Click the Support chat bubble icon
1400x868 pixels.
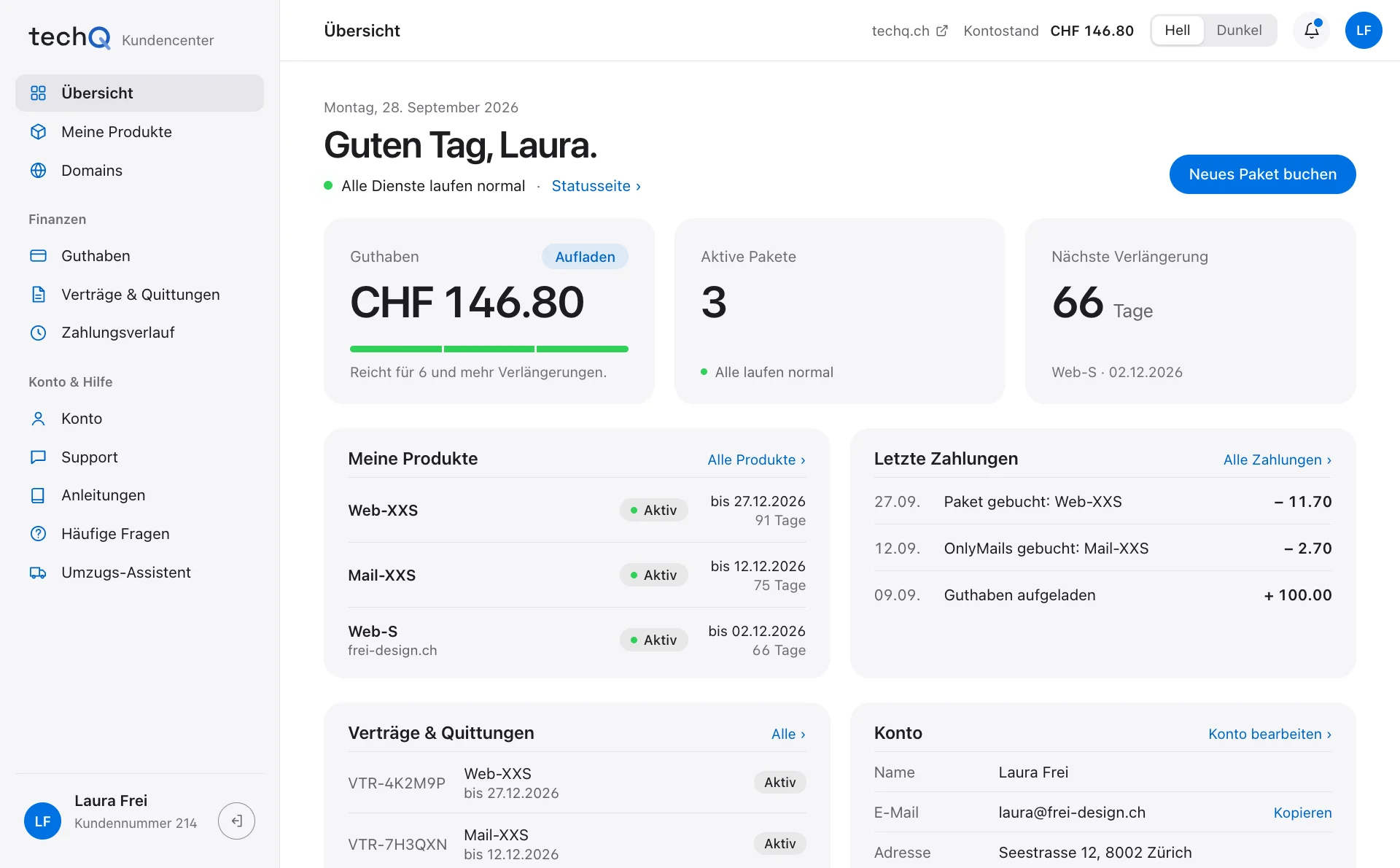(x=38, y=457)
